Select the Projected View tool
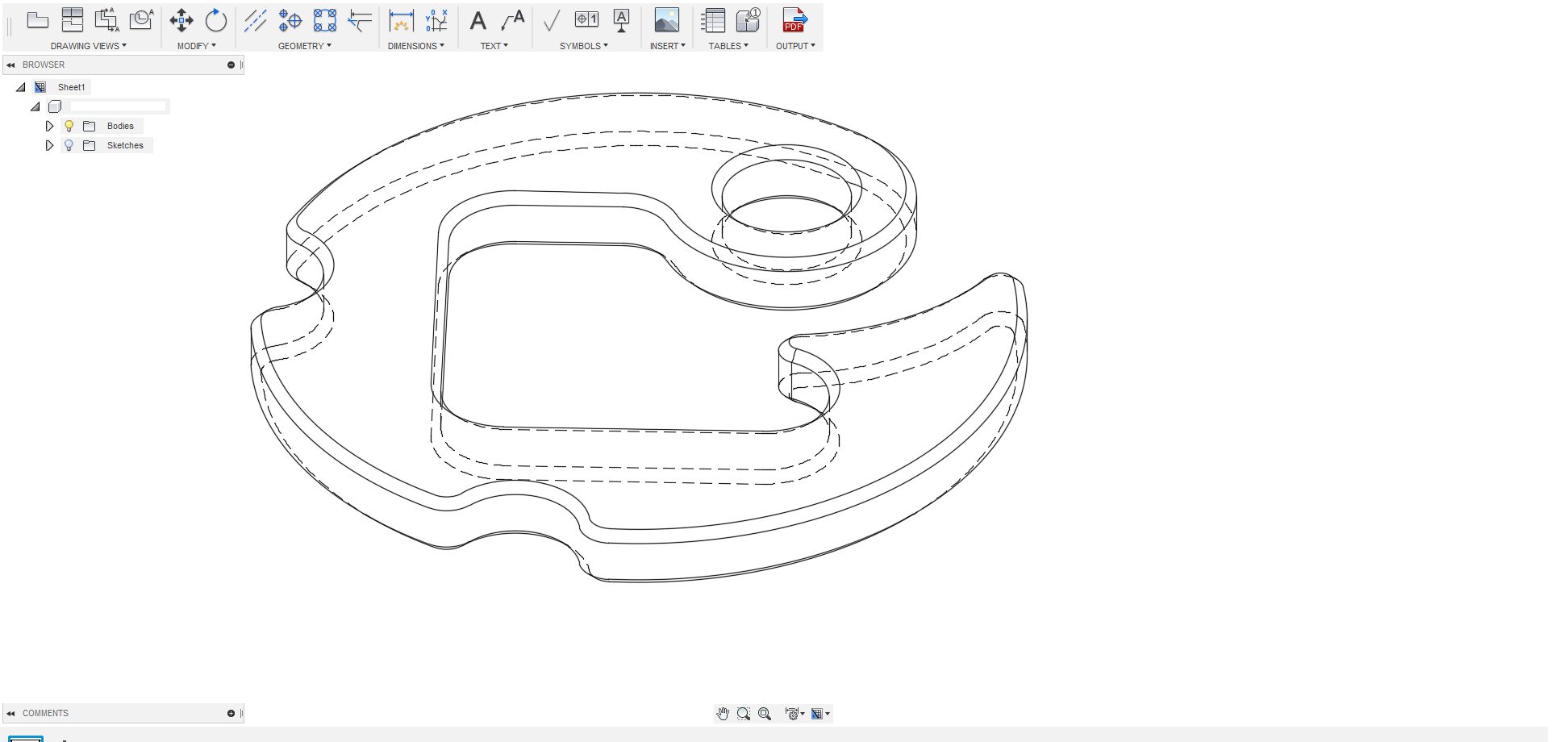 [73, 20]
